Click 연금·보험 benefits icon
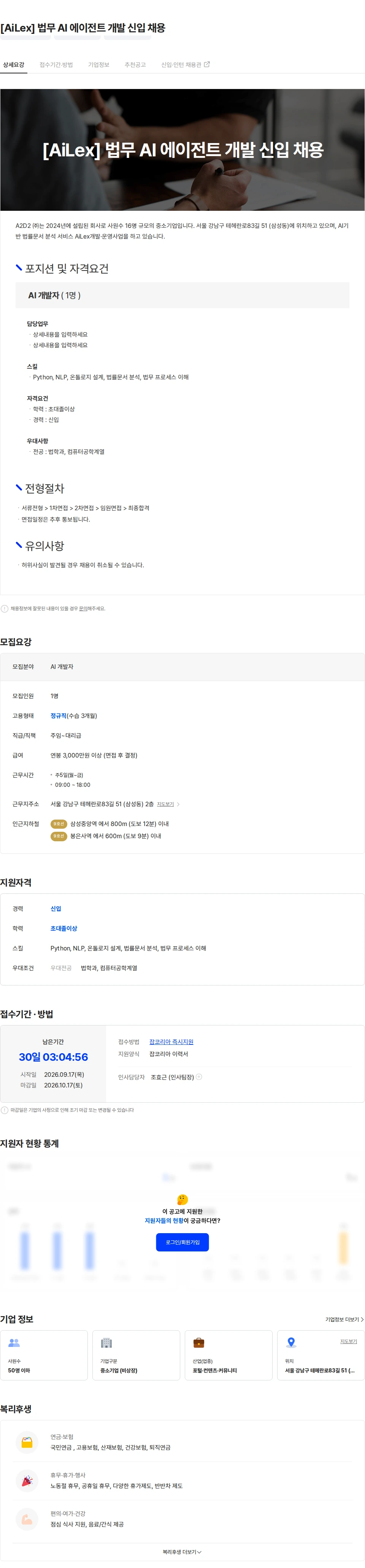 [x=27, y=1442]
